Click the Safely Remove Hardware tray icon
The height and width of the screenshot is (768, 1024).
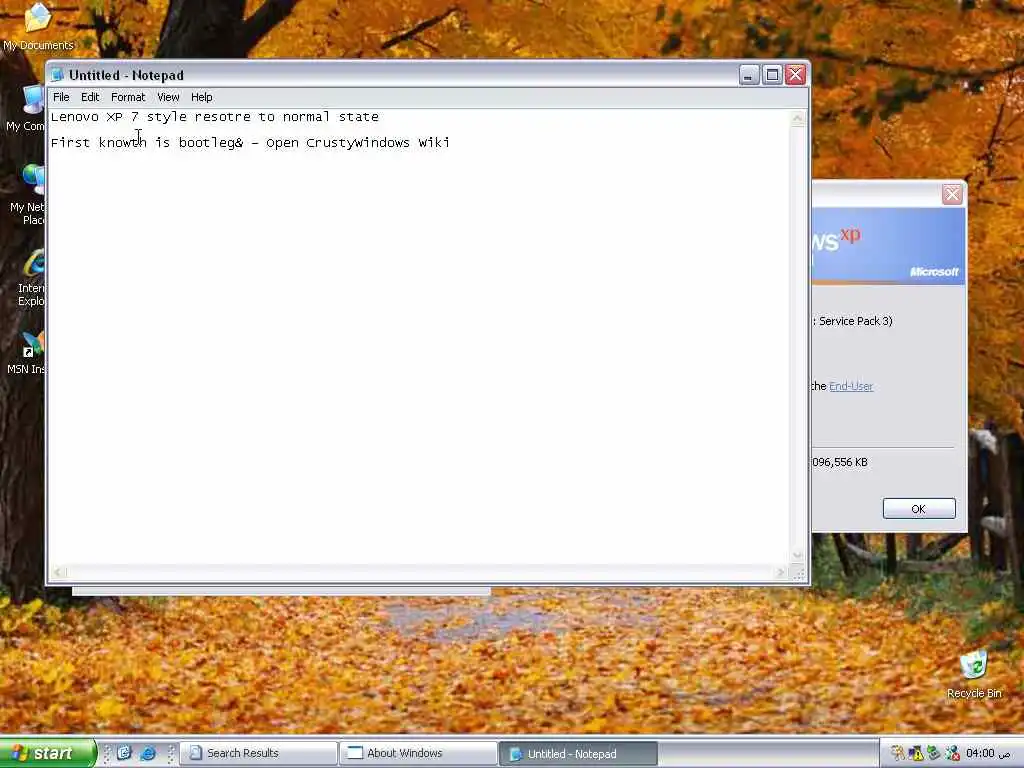click(934, 754)
